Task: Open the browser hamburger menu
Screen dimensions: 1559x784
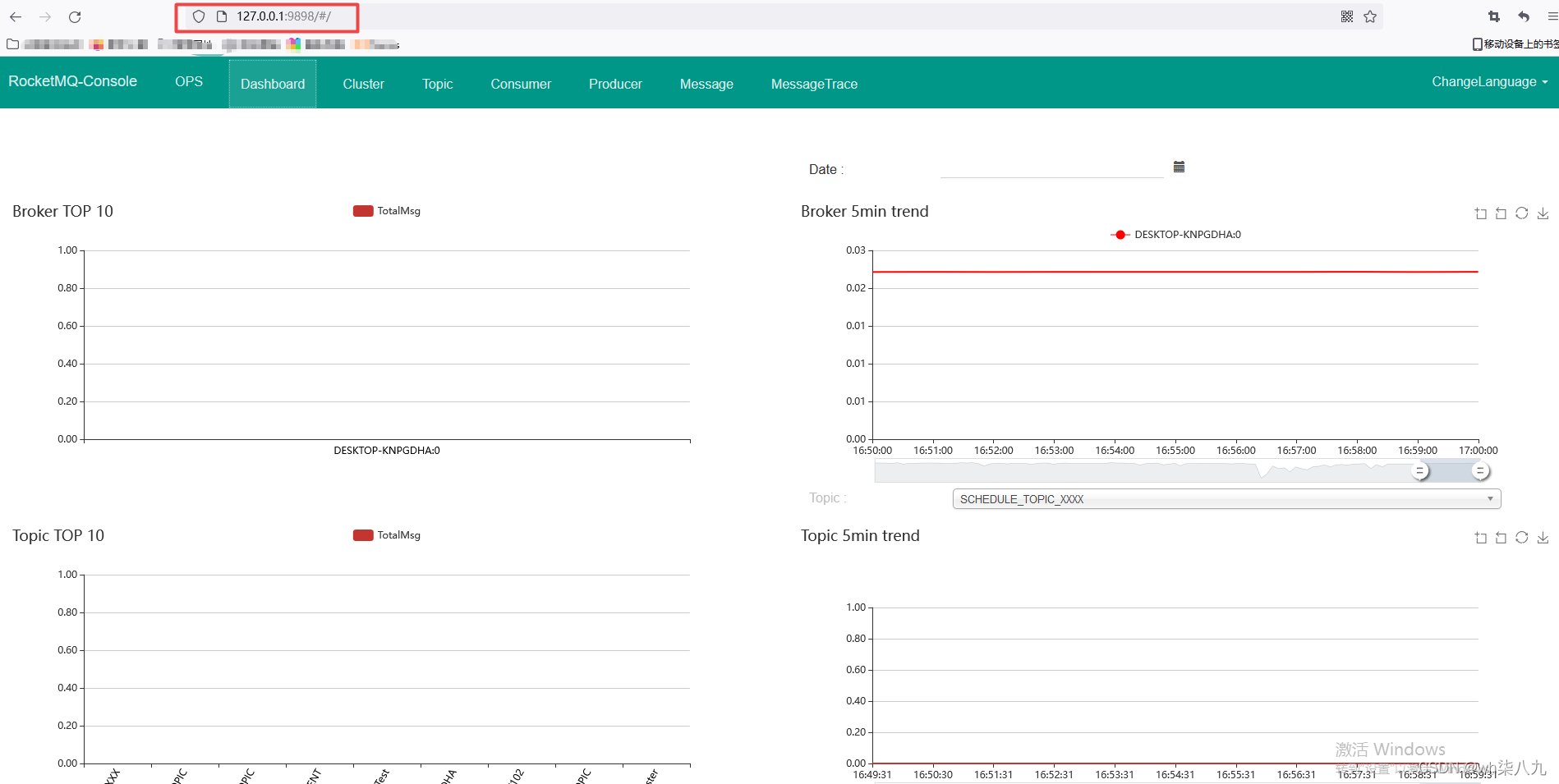Action: (1552, 16)
